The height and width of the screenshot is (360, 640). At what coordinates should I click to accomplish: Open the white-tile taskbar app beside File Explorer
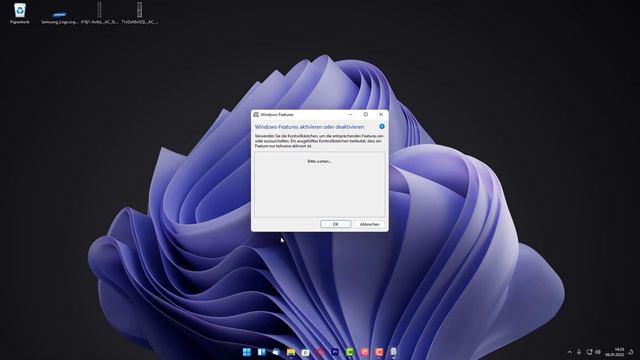pyautogui.click(x=306, y=352)
